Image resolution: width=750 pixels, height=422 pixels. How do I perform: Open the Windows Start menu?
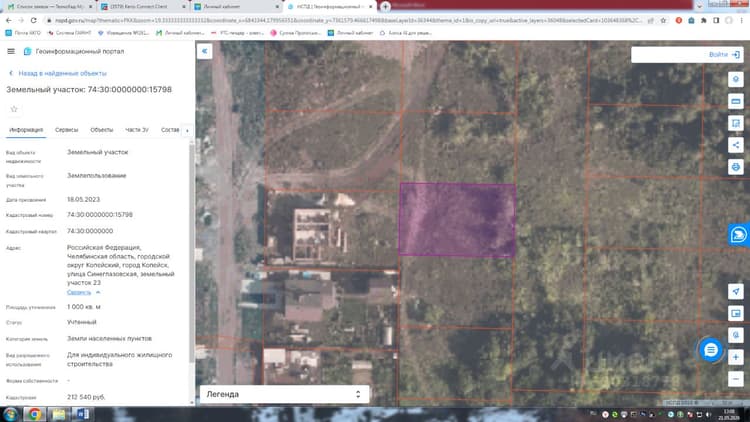(x=11, y=414)
